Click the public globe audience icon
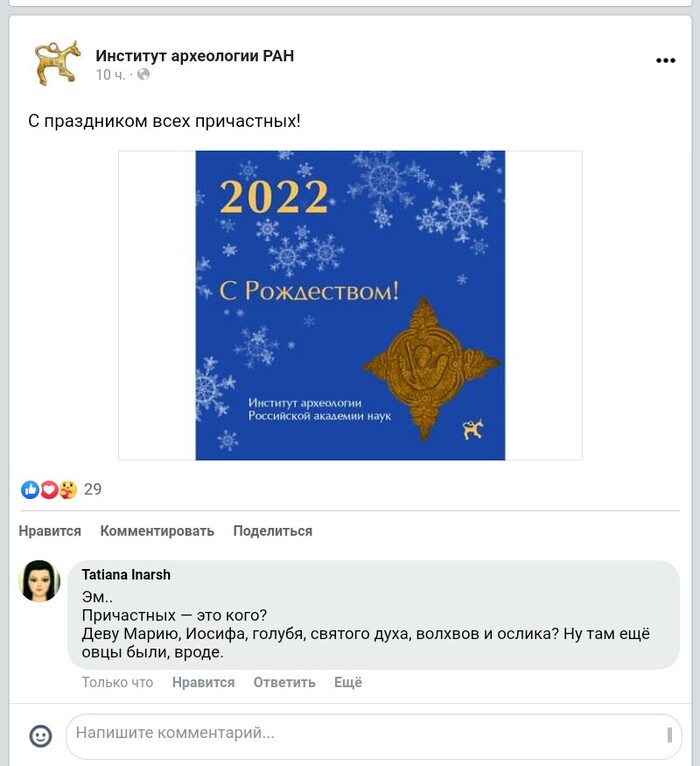This screenshot has width=700, height=766. (144, 75)
